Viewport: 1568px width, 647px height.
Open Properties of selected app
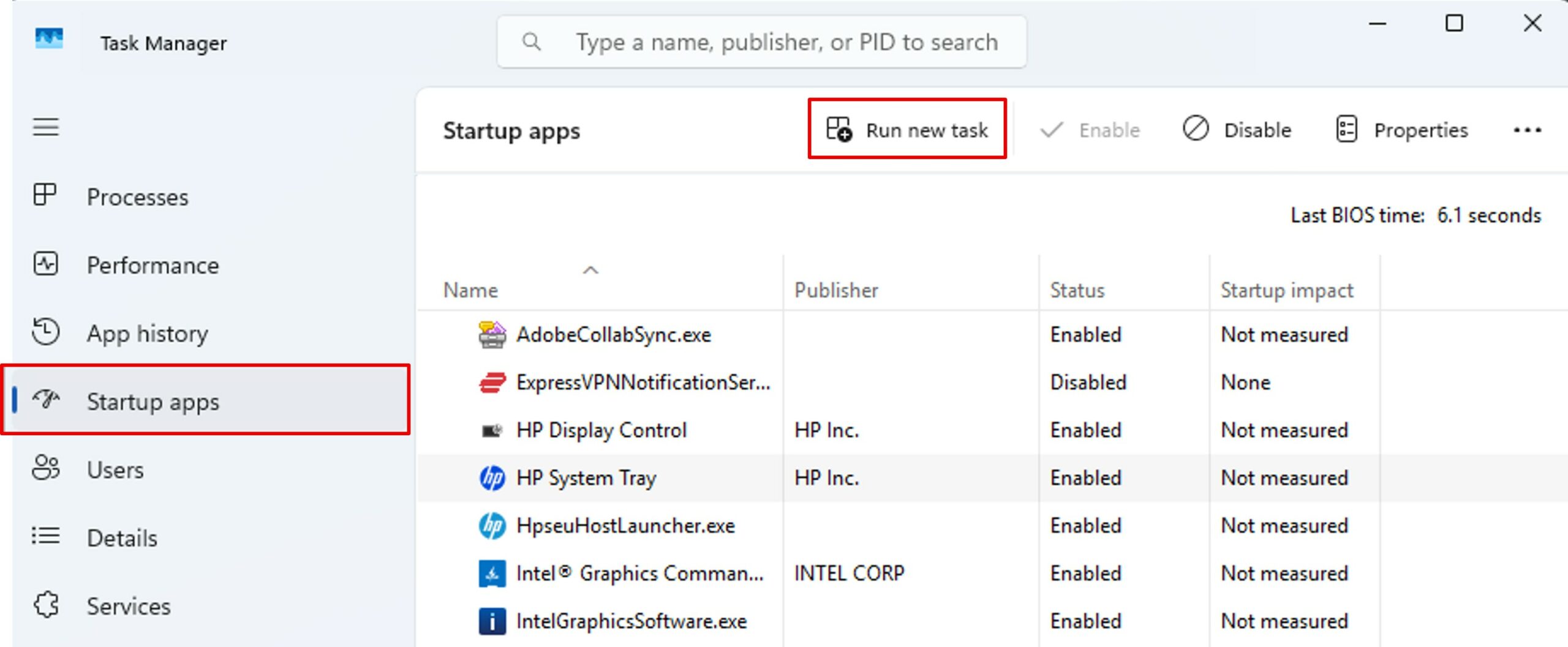tap(1402, 130)
